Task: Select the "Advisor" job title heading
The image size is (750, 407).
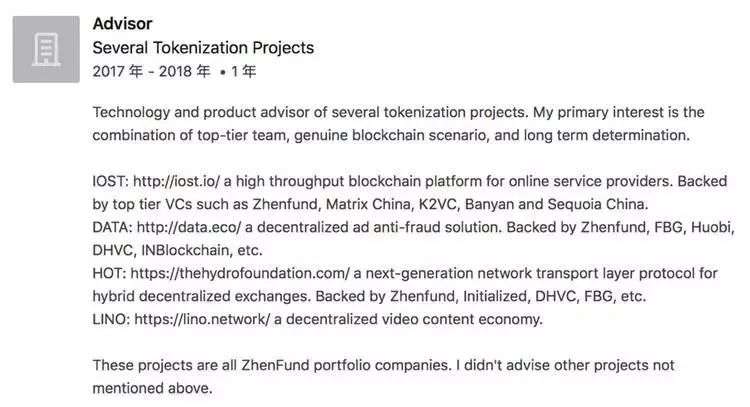Action: click(122, 23)
